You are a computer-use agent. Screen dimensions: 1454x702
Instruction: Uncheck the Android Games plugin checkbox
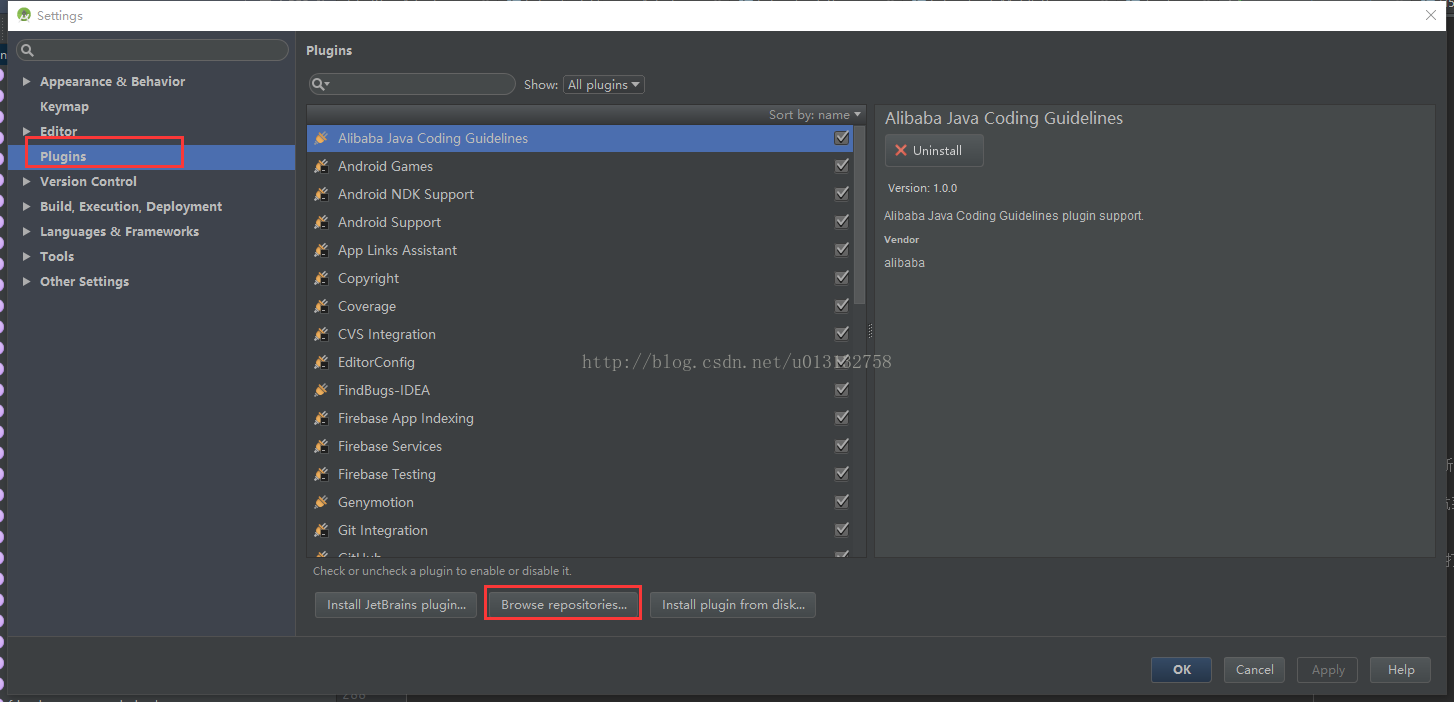[x=841, y=166]
